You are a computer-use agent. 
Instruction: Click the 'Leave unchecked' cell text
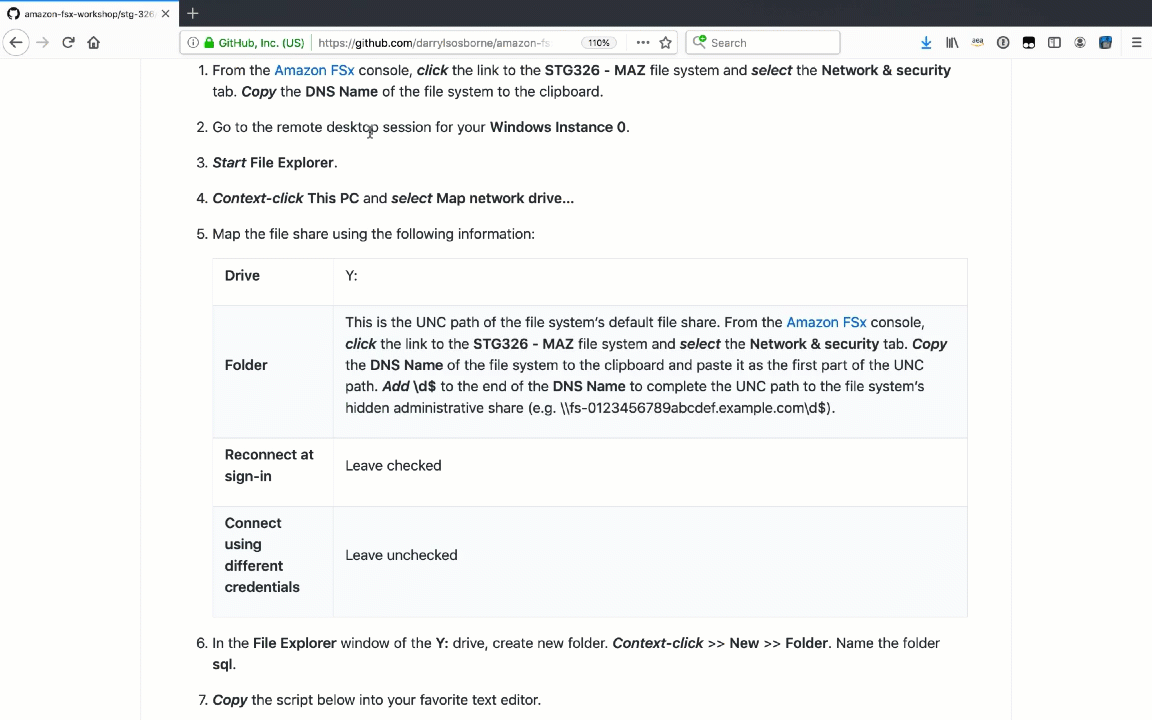click(x=401, y=555)
